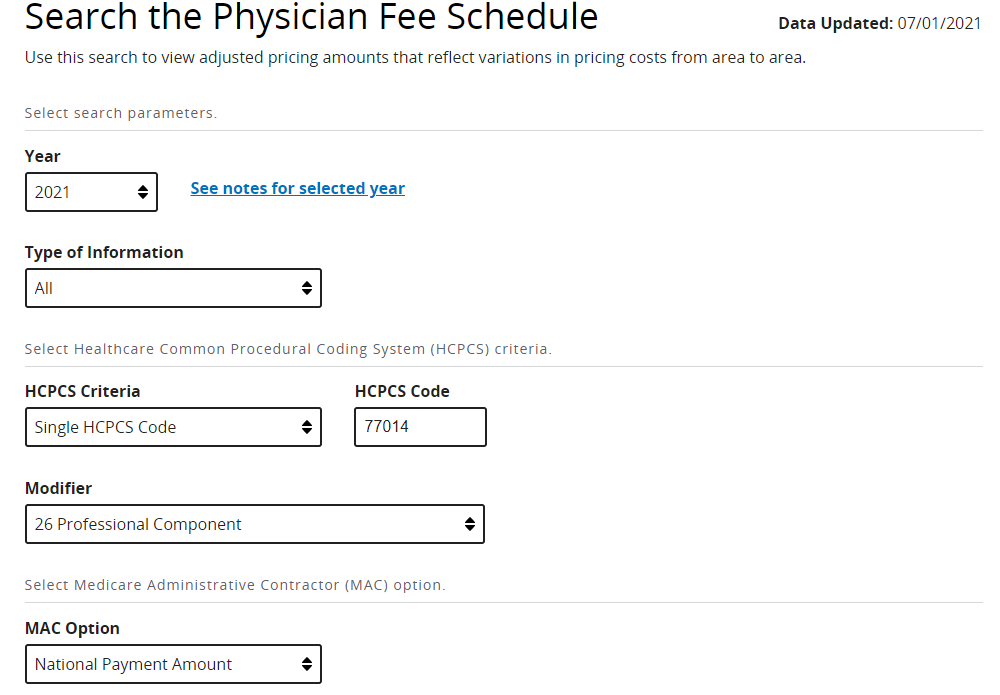Image resolution: width=1000 pixels, height=695 pixels.
Task: Click the arrow icon on MAC Option select
Action: pyautogui.click(x=307, y=664)
